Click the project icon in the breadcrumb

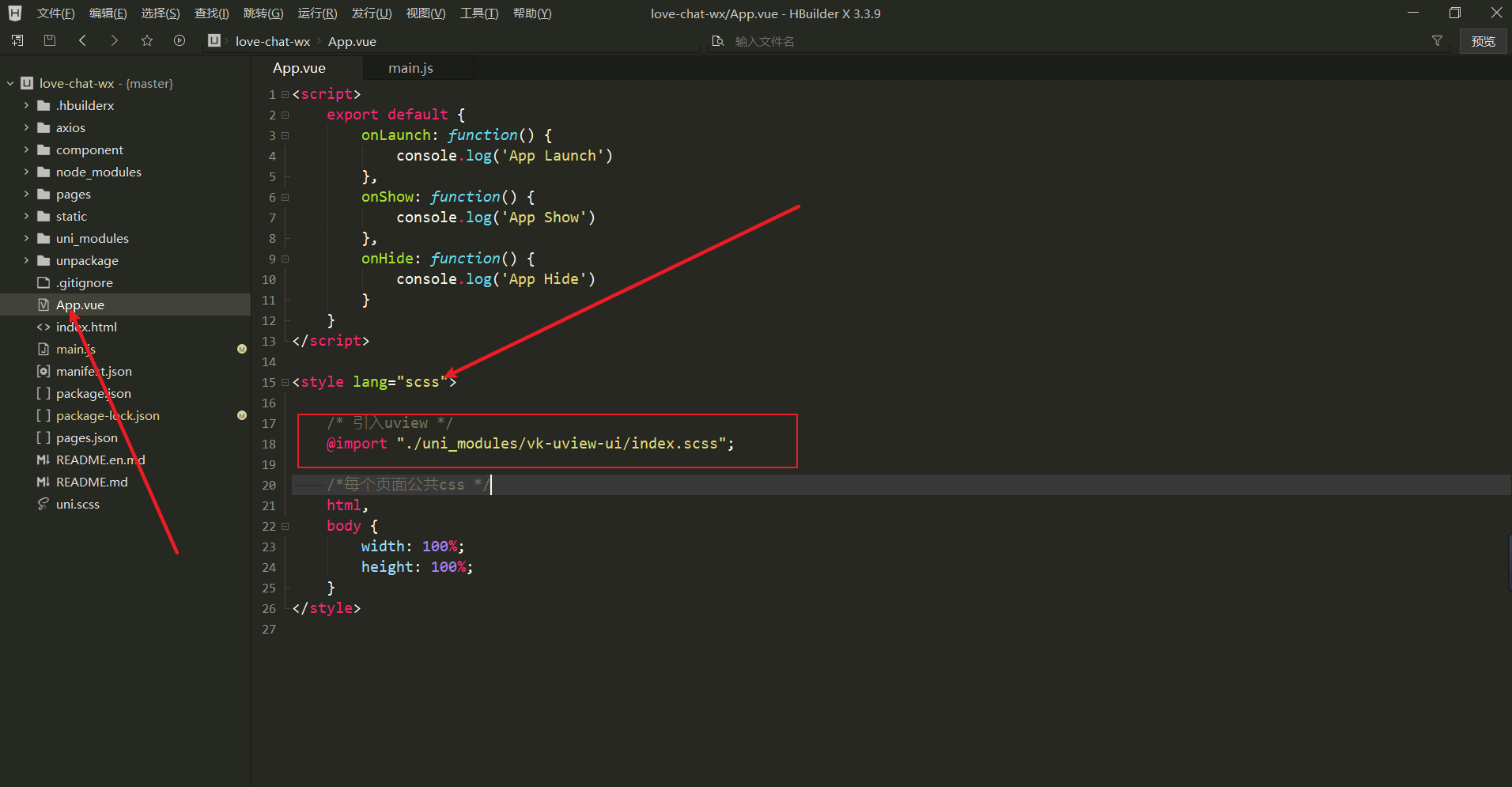coord(214,40)
